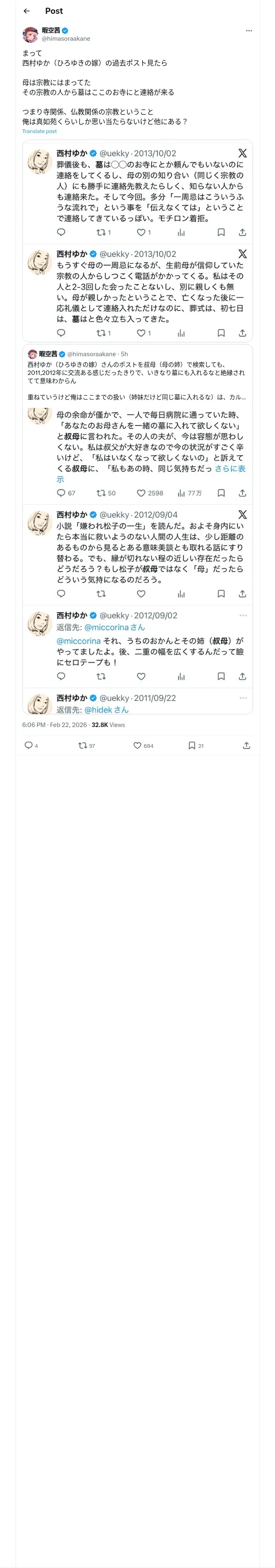Click the back arrow next to Post
The image size is (275, 1568).
point(26,11)
